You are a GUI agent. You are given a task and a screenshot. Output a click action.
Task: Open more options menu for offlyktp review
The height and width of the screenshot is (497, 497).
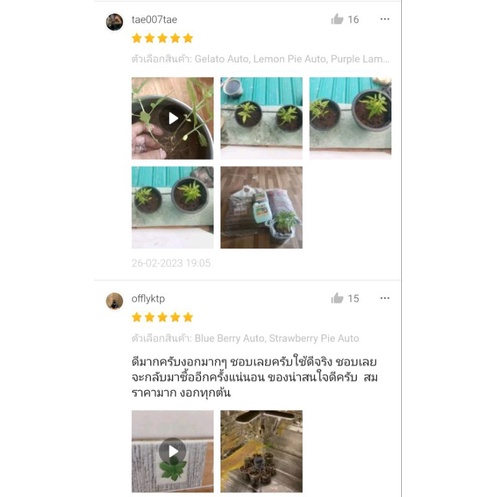pos(385,298)
